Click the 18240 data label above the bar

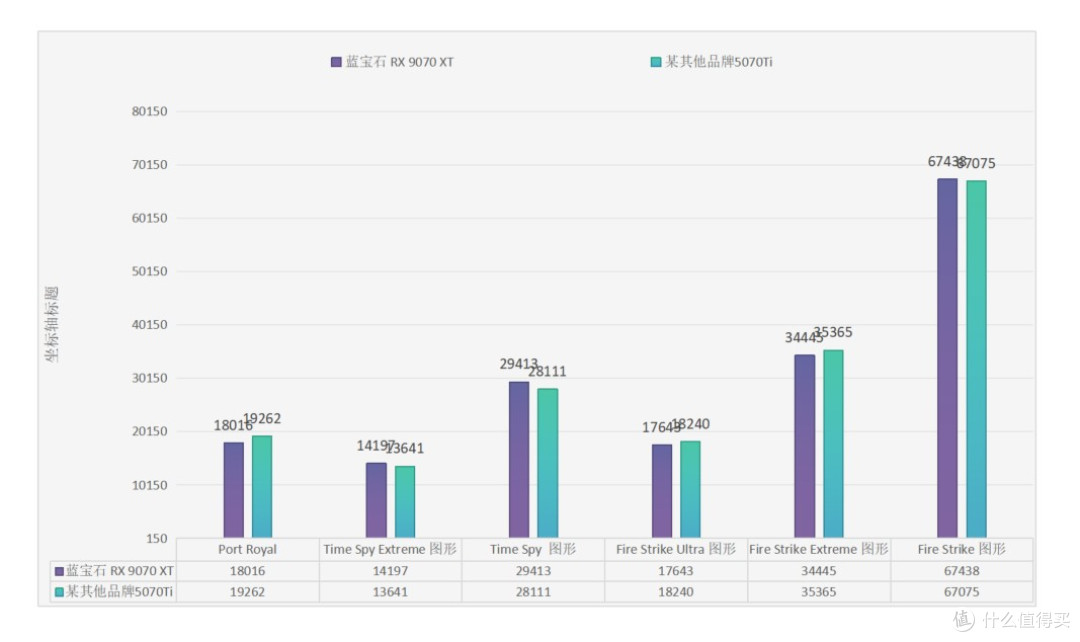pyautogui.click(x=690, y=424)
